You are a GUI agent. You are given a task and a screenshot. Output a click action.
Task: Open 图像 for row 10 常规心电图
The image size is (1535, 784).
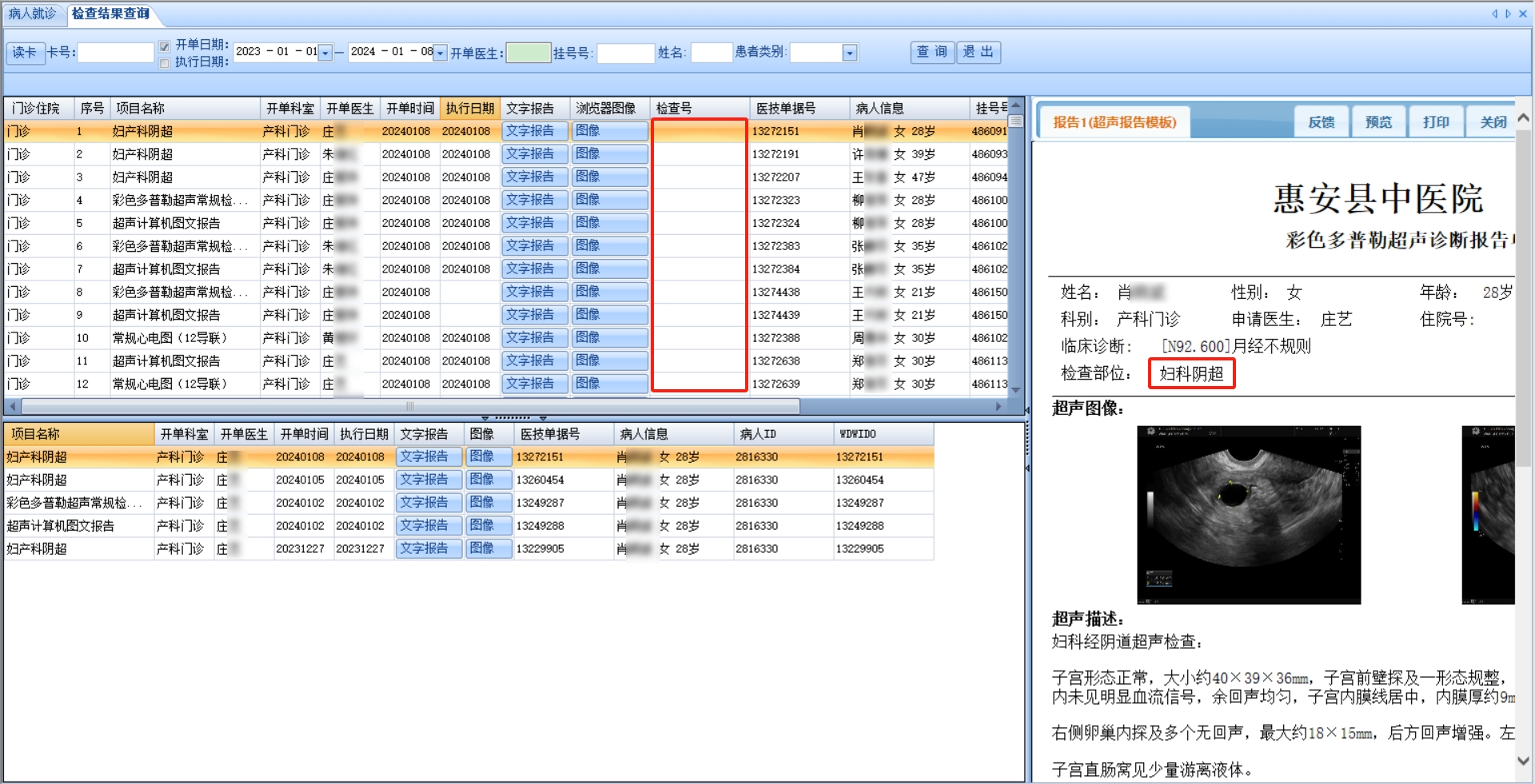(x=610, y=338)
